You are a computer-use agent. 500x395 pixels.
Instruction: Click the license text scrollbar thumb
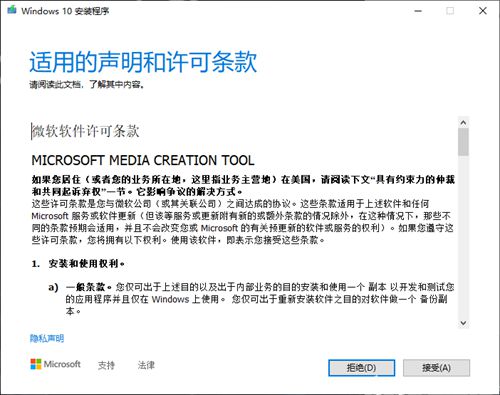tap(463, 142)
